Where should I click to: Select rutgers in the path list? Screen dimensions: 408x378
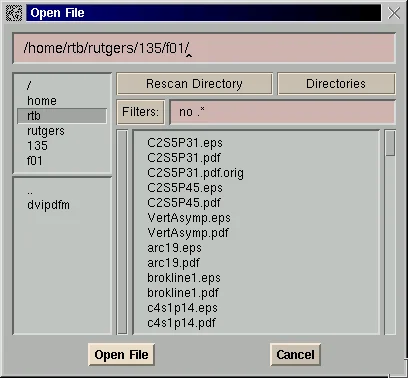tap(62, 131)
